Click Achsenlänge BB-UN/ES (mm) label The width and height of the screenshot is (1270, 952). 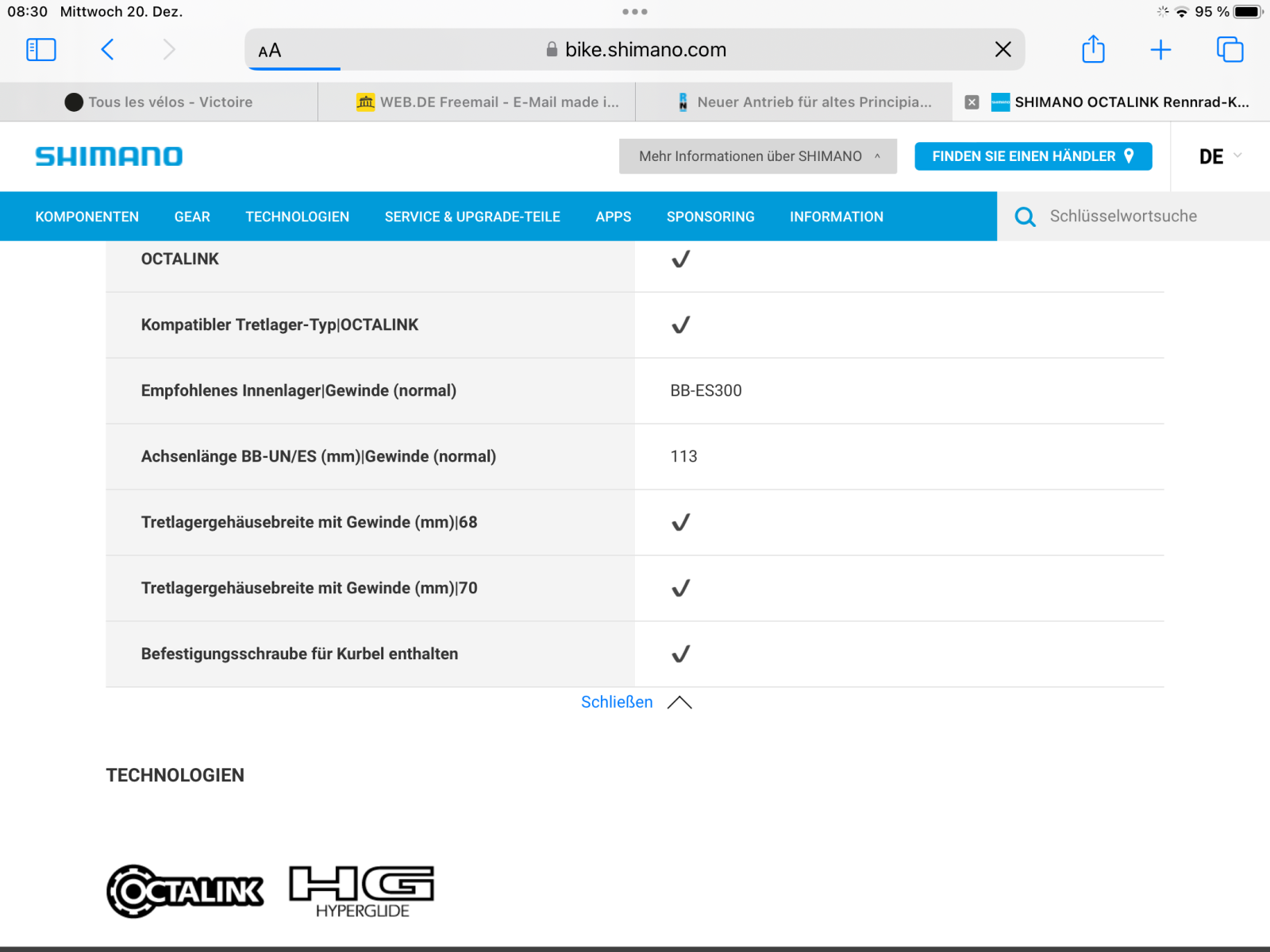click(318, 456)
